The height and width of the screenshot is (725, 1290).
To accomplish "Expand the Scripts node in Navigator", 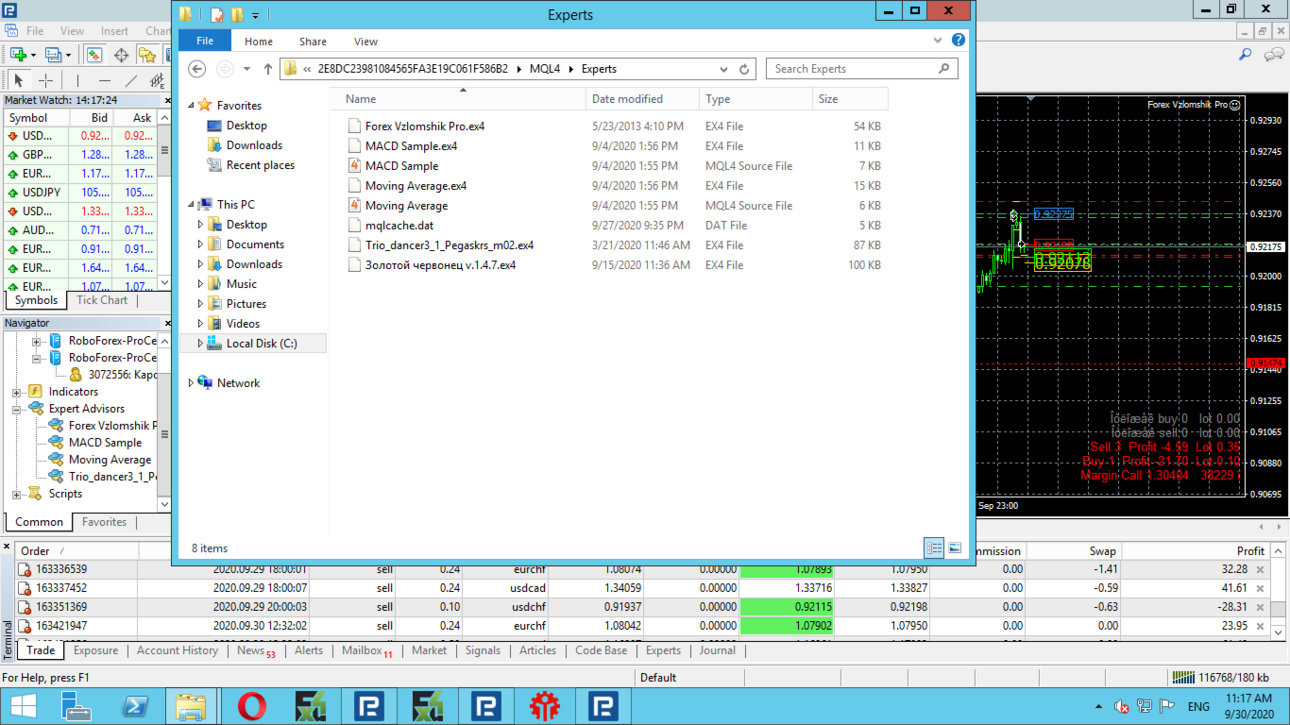I will [x=17, y=494].
